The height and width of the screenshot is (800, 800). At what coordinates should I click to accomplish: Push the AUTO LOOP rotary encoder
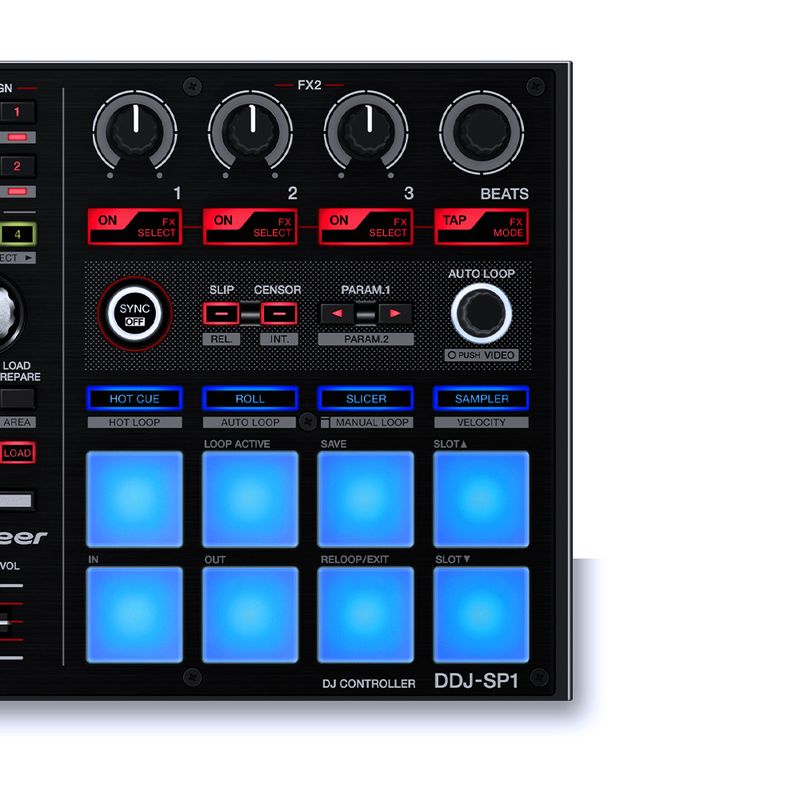(x=482, y=313)
